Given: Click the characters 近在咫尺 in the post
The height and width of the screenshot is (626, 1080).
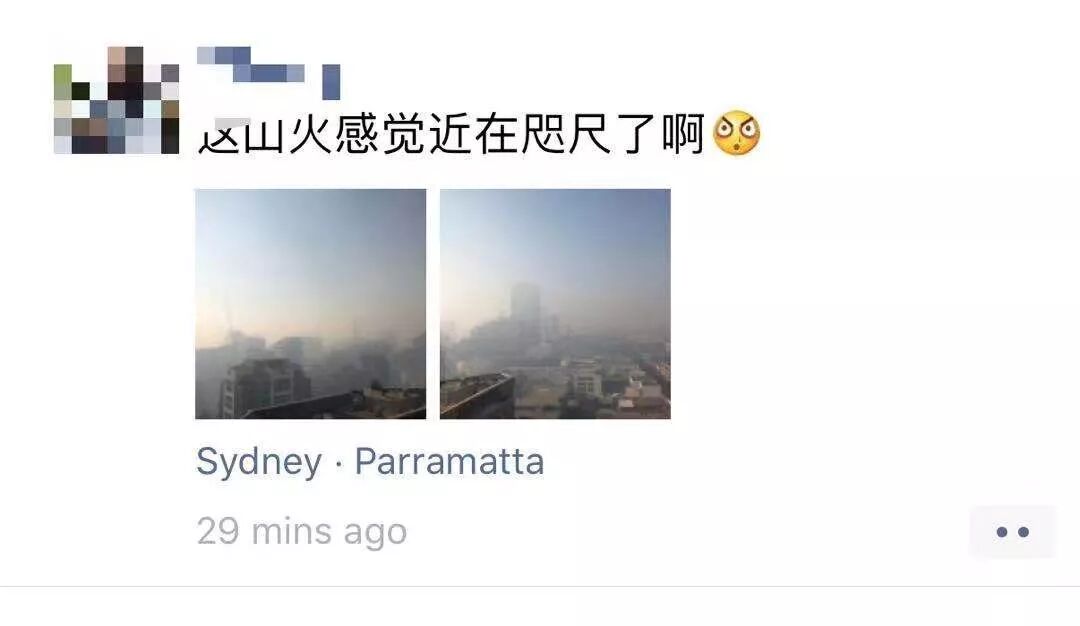Looking at the screenshot, I should (x=520, y=134).
